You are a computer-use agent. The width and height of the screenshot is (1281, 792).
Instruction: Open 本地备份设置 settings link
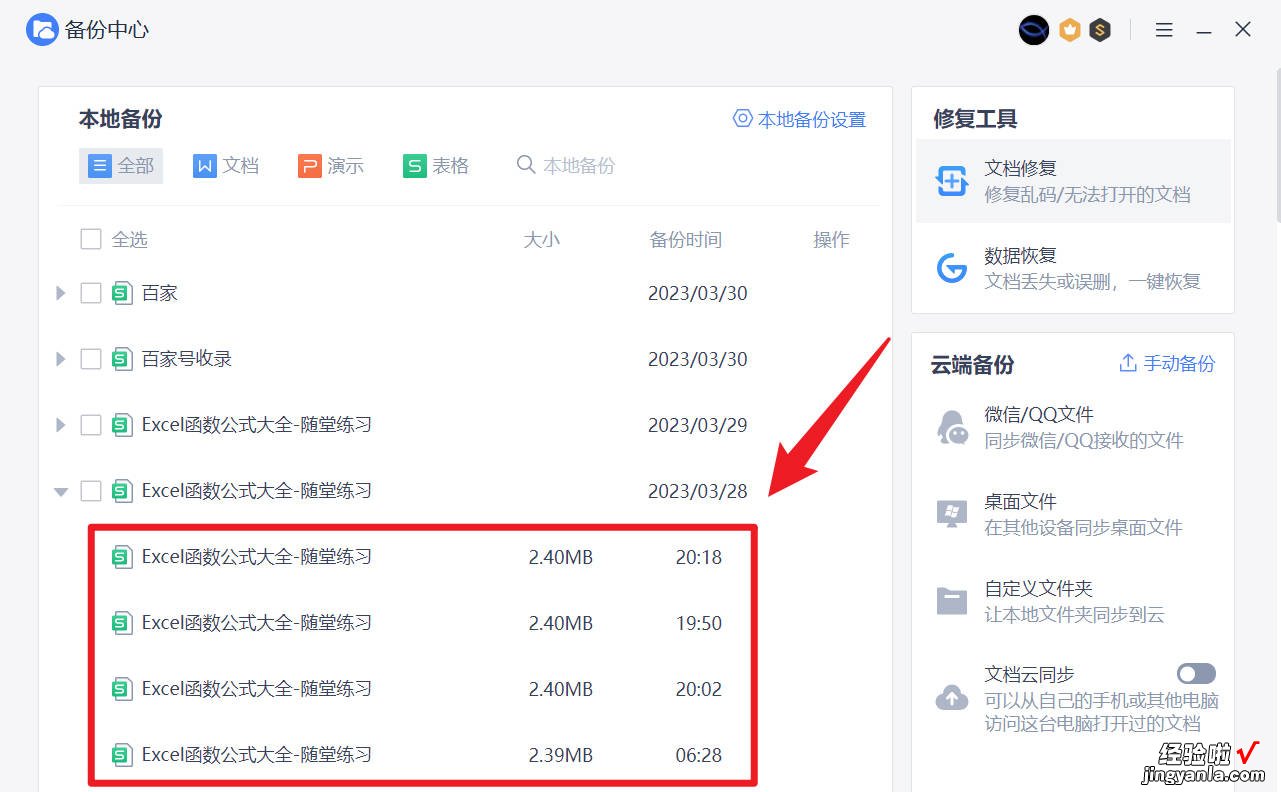tap(799, 119)
